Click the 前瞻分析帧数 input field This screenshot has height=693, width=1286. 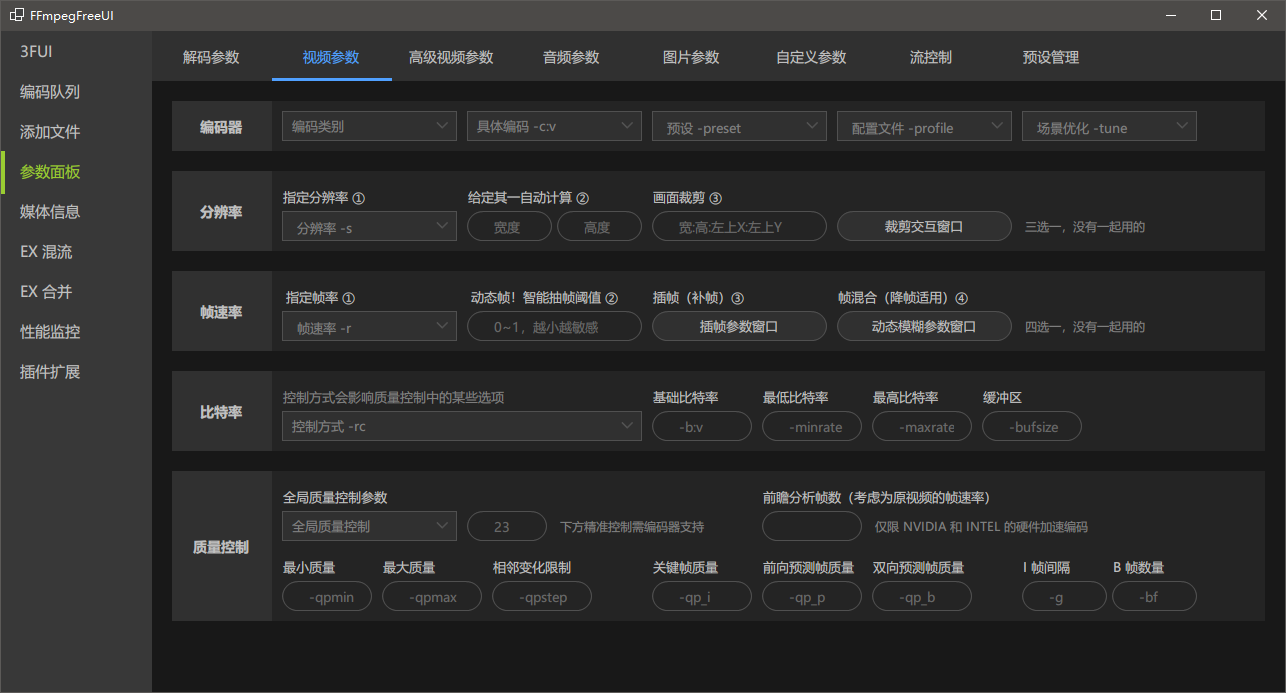point(812,526)
